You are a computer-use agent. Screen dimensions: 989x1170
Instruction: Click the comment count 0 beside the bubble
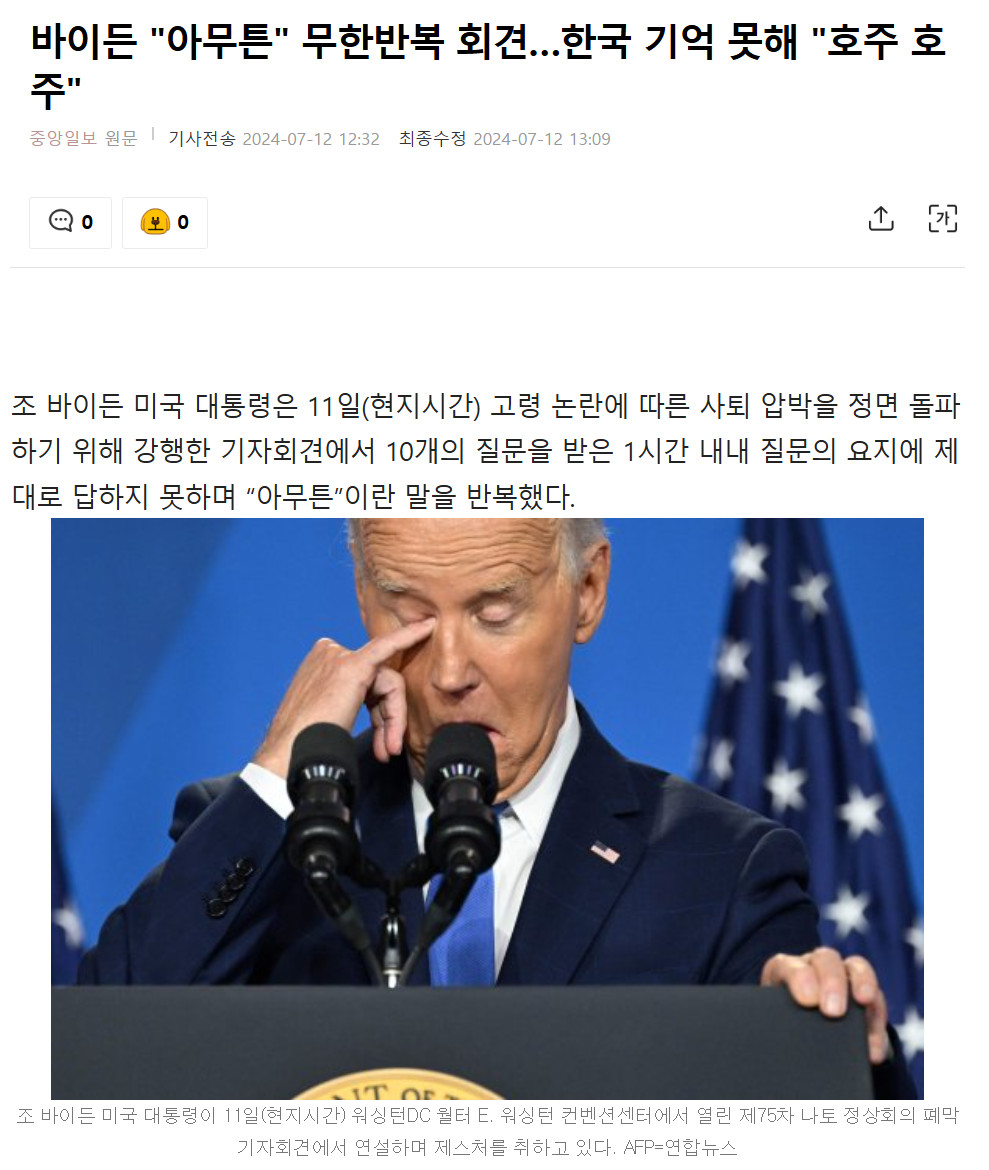87,222
